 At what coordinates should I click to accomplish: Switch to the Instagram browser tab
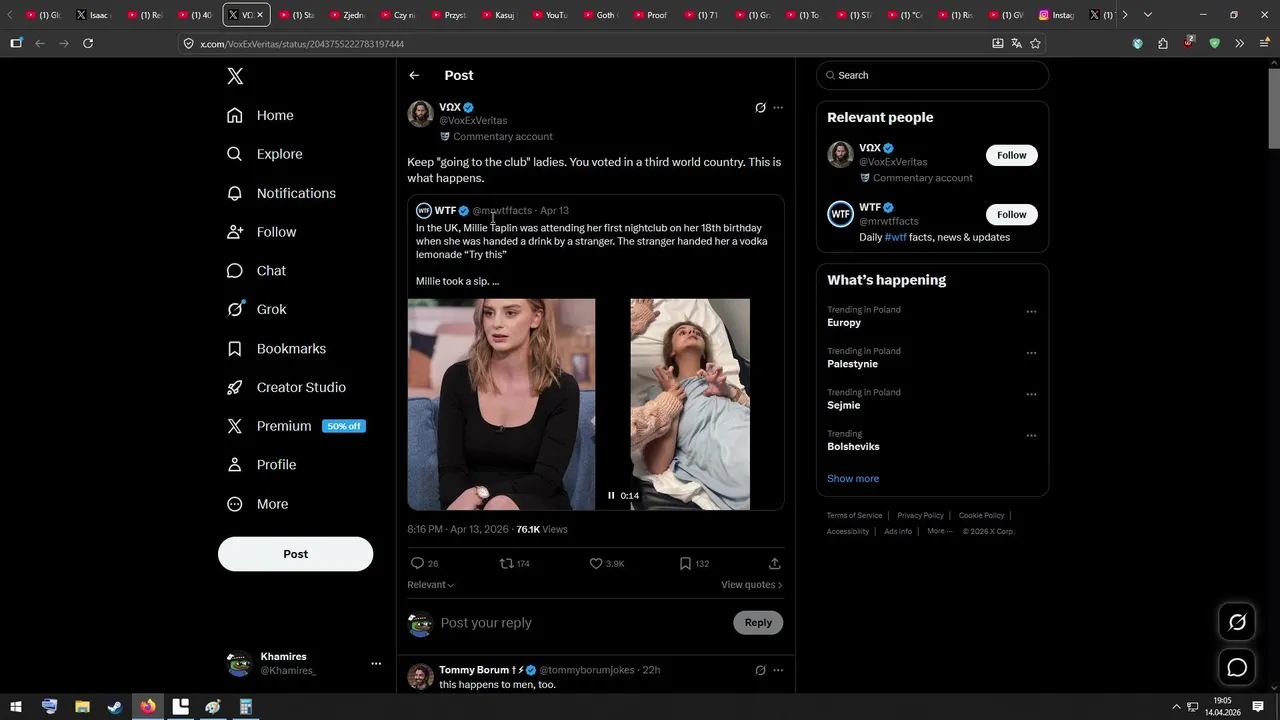[1057, 15]
